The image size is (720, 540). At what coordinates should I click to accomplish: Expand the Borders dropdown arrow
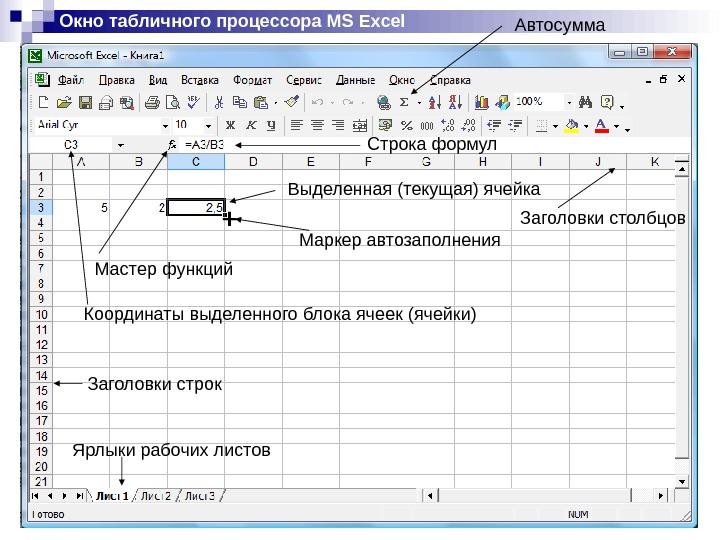point(556,126)
